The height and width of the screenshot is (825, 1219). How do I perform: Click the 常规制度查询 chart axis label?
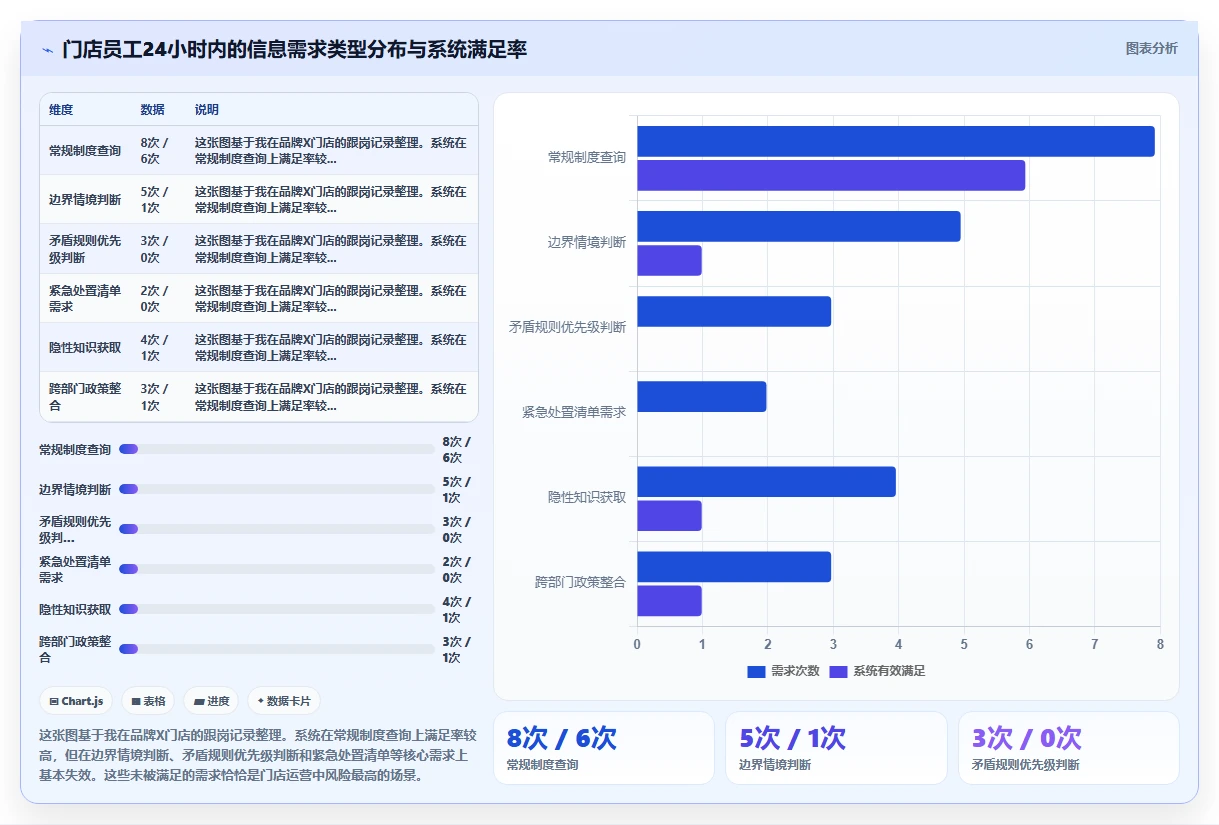click(587, 158)
